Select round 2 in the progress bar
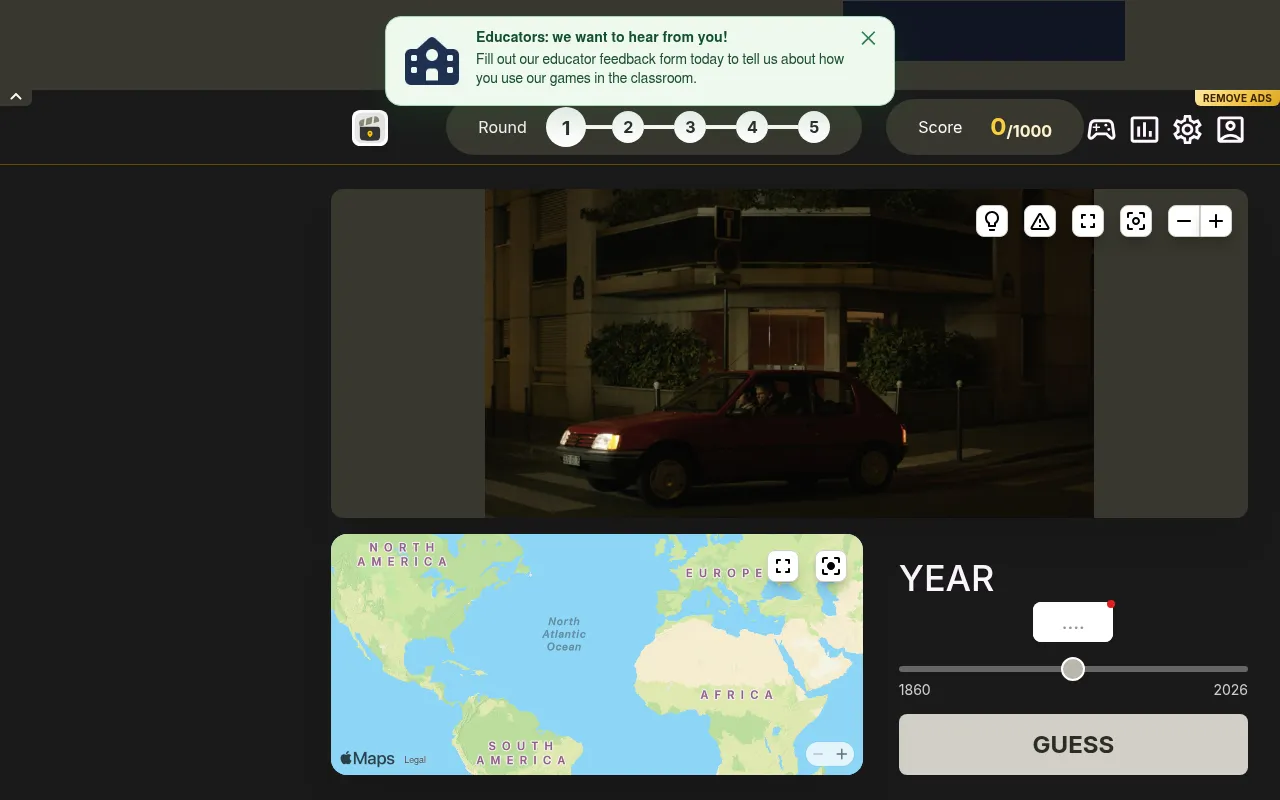This screenshot has height=800, width=1280. (x=628, y=127)
